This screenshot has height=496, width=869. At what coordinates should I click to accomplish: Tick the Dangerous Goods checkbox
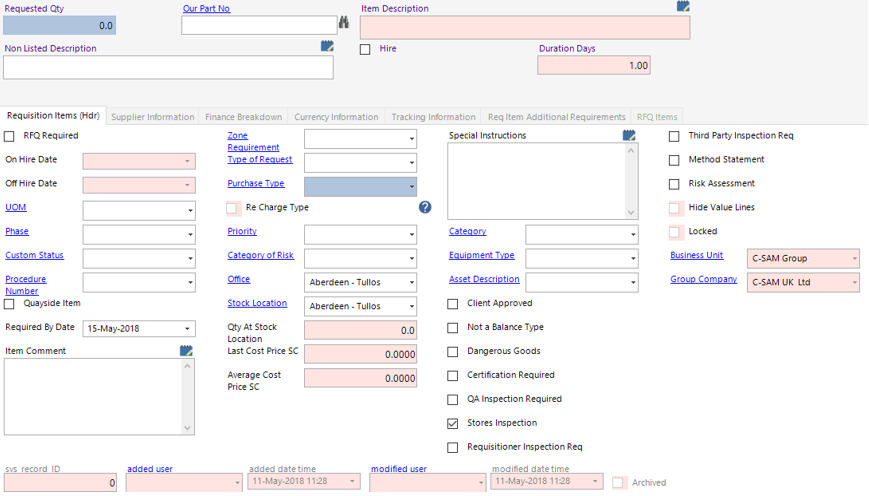(453, 351)
